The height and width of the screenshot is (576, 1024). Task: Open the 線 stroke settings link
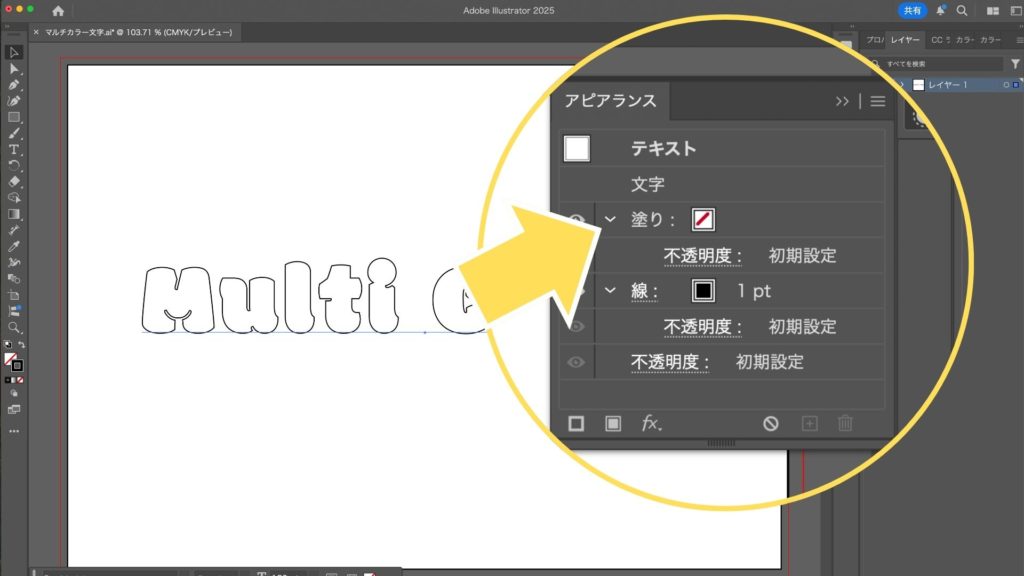[x=643, y=291]
